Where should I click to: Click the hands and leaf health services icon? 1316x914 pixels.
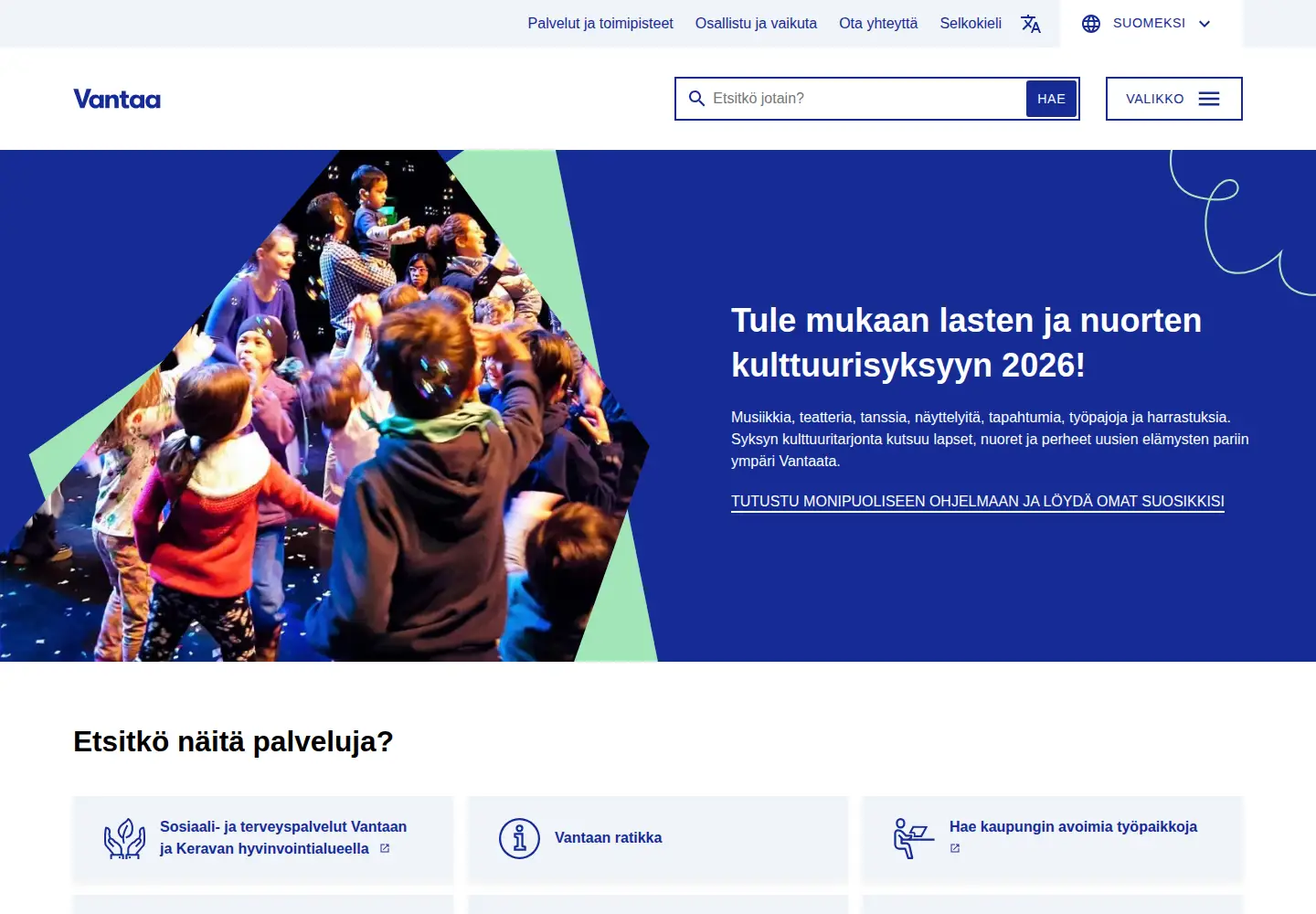[x=124, y=838]
